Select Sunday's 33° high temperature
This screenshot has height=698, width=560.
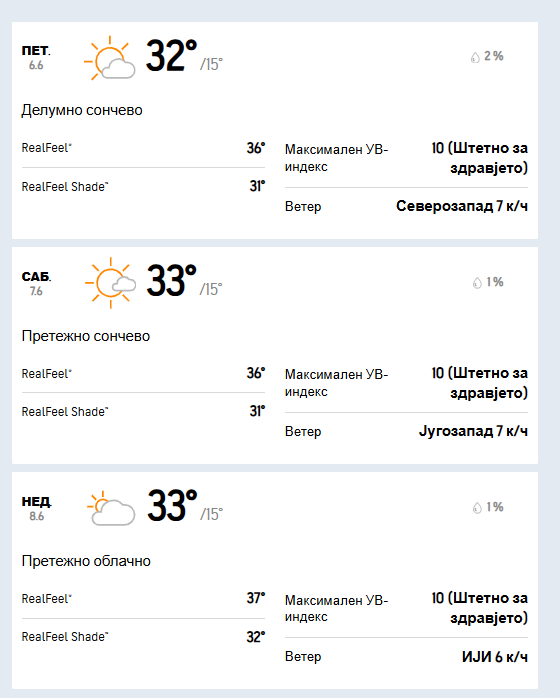172,506
